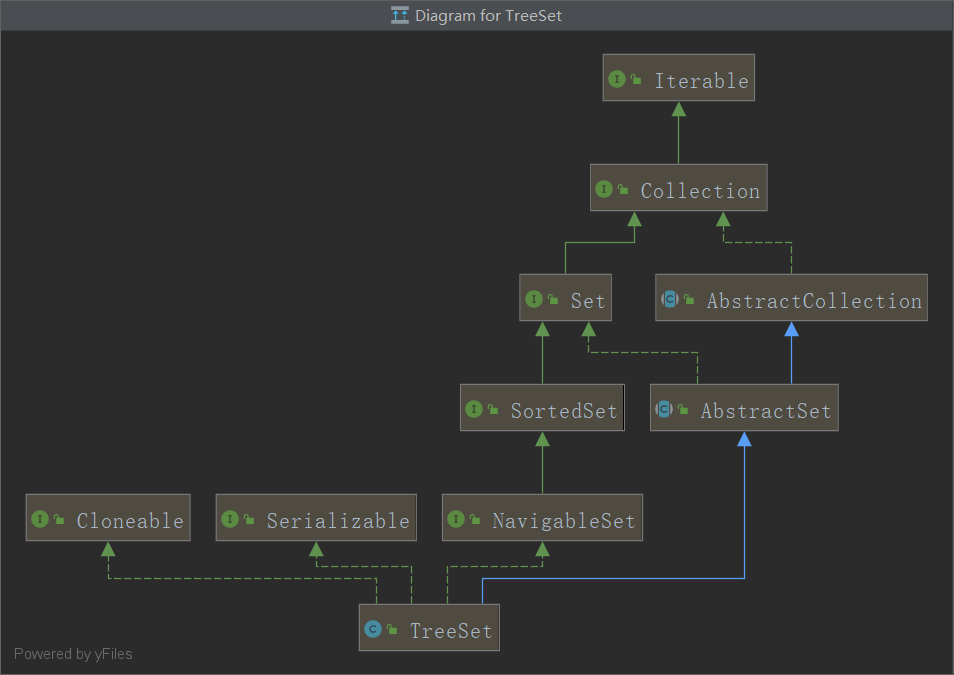Select the Serializable interface node
Screen dimensions: 954x675
(x=337, y=521)
